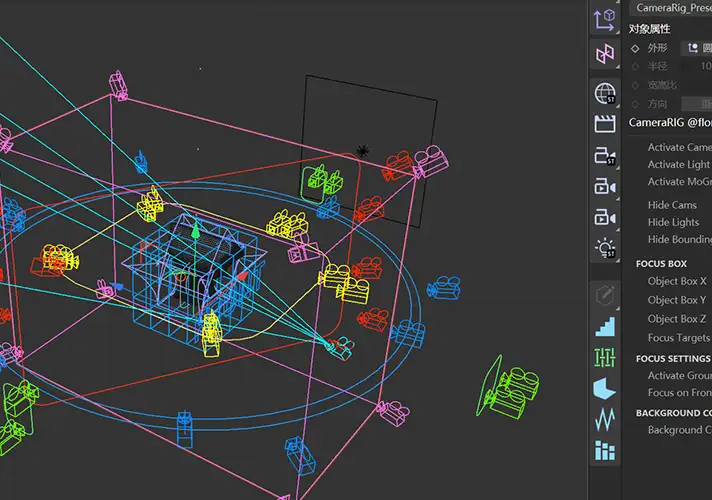Click the Object Box Y label
Viewport: 712px width, 500px height.
pos(677,300)
